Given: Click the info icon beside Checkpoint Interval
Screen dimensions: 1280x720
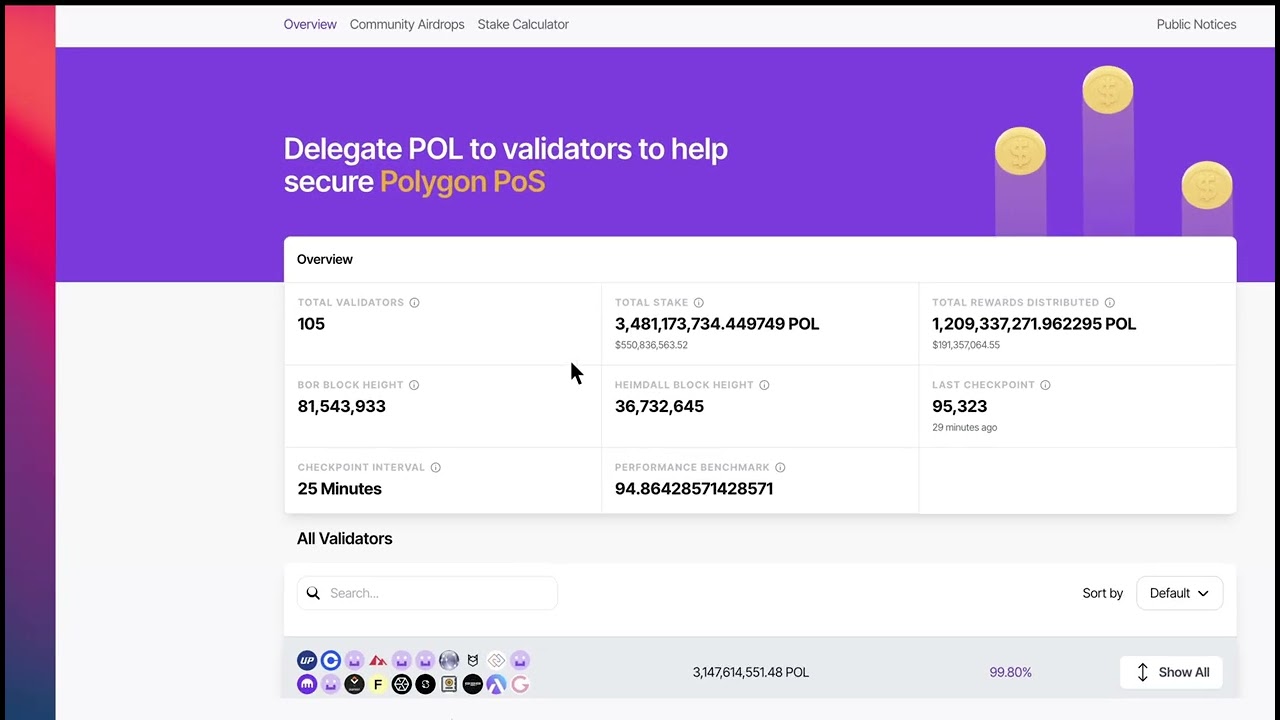Looking at the screenshot, I should (435, 467).
